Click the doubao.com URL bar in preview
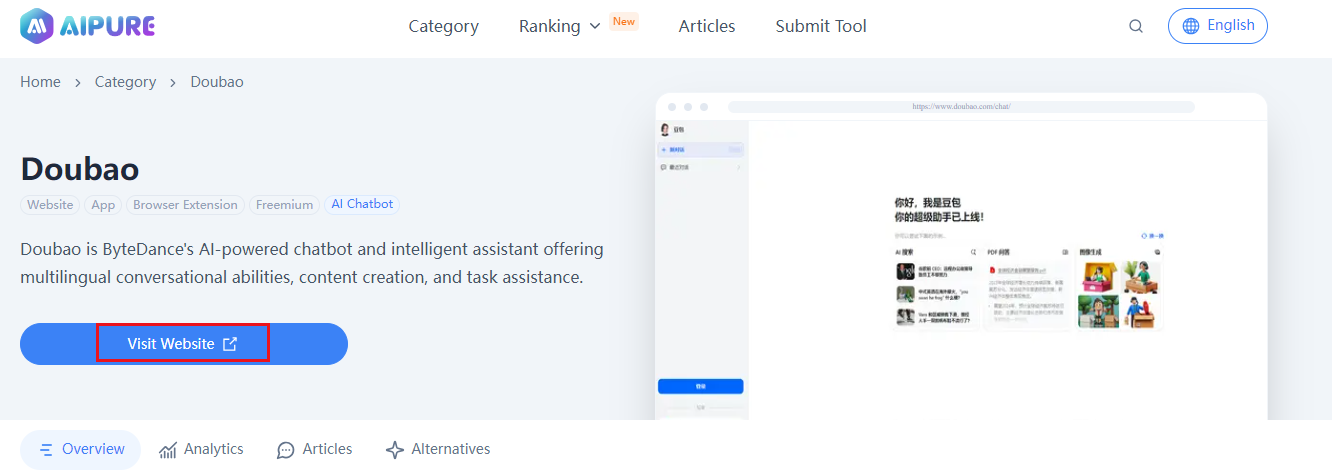The width and height of the screenshot is (1332, 474). point(961,106)
